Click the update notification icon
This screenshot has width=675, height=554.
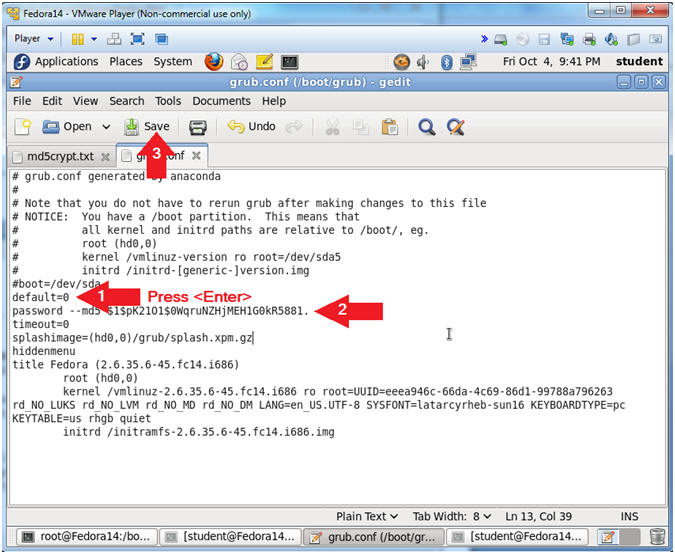[401, 62]
